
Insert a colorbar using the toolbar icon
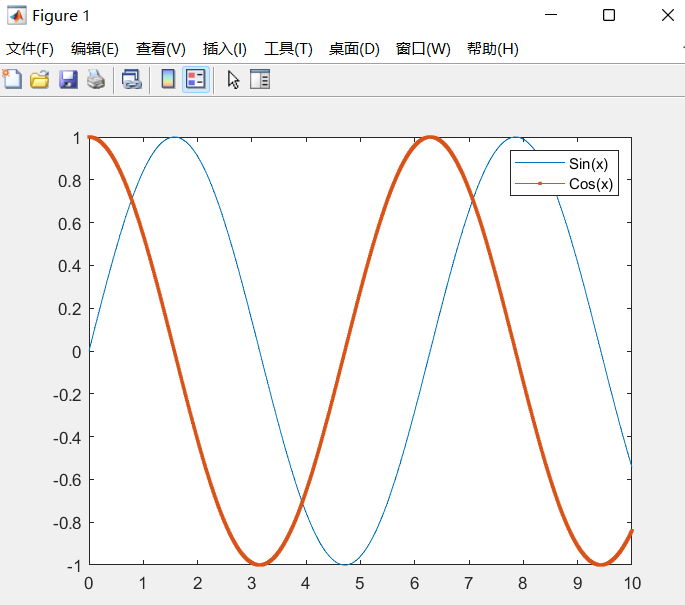[x=168, y=80]
